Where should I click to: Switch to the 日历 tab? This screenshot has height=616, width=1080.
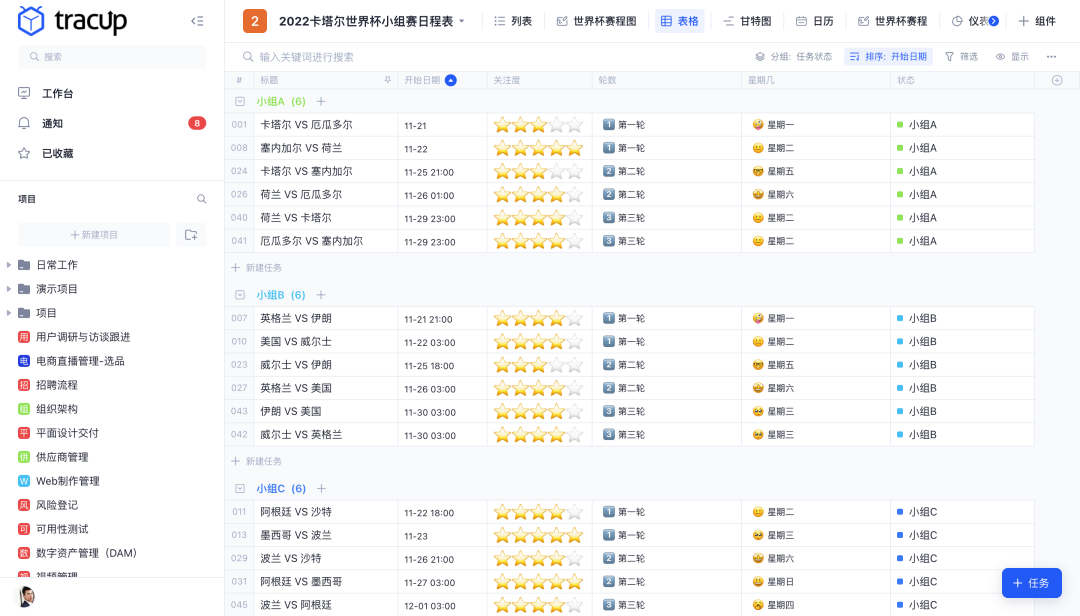click(814, 21)
